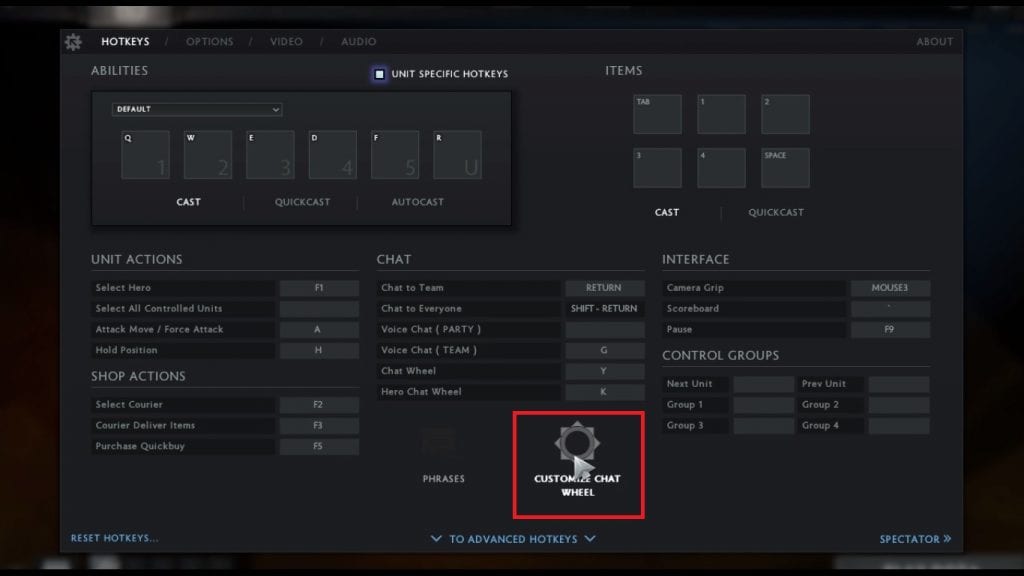This screenshot has width=1024, height=576.
Task: Select the Hotkeys tab
Action: (x=125, y=42)
